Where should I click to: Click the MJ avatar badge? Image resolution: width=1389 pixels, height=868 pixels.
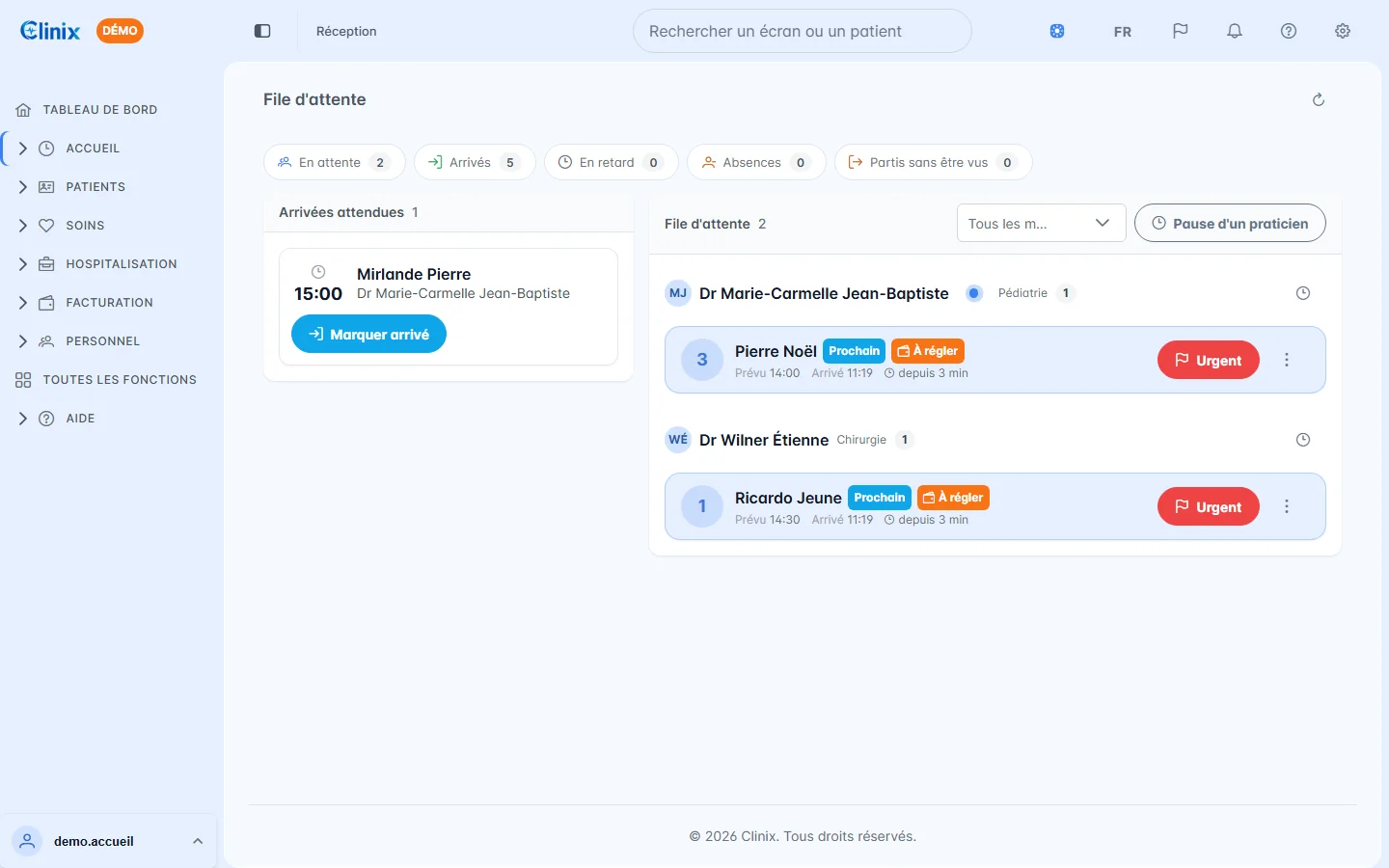point(678,293)
